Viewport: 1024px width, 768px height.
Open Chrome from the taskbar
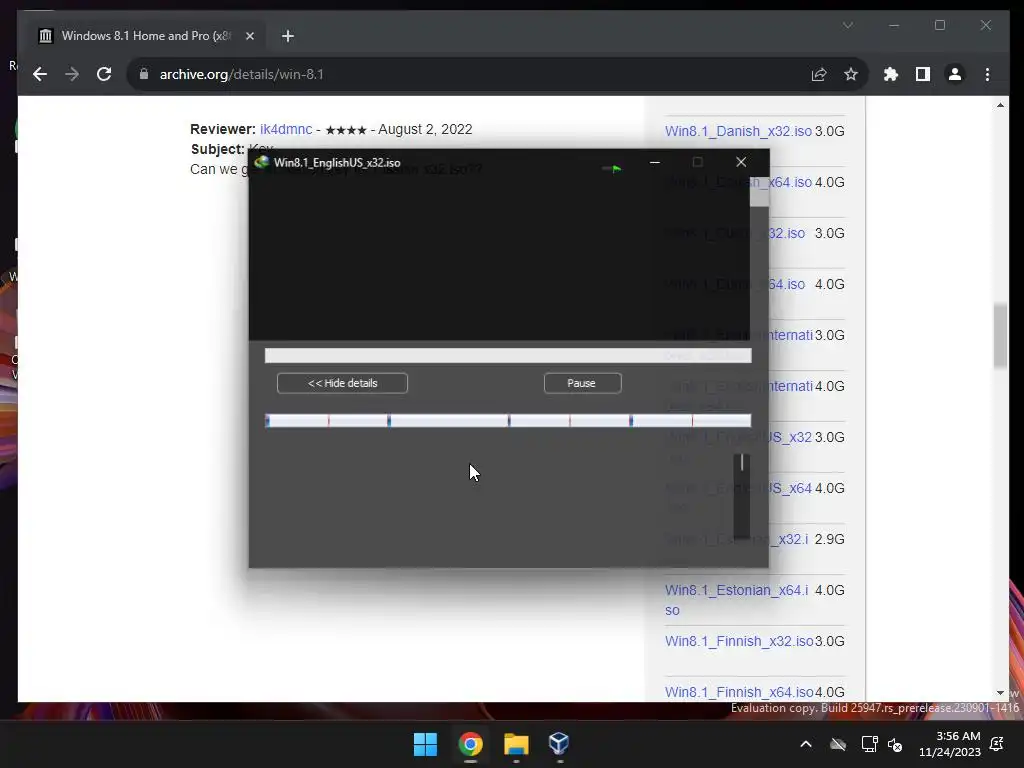point(470,744)
